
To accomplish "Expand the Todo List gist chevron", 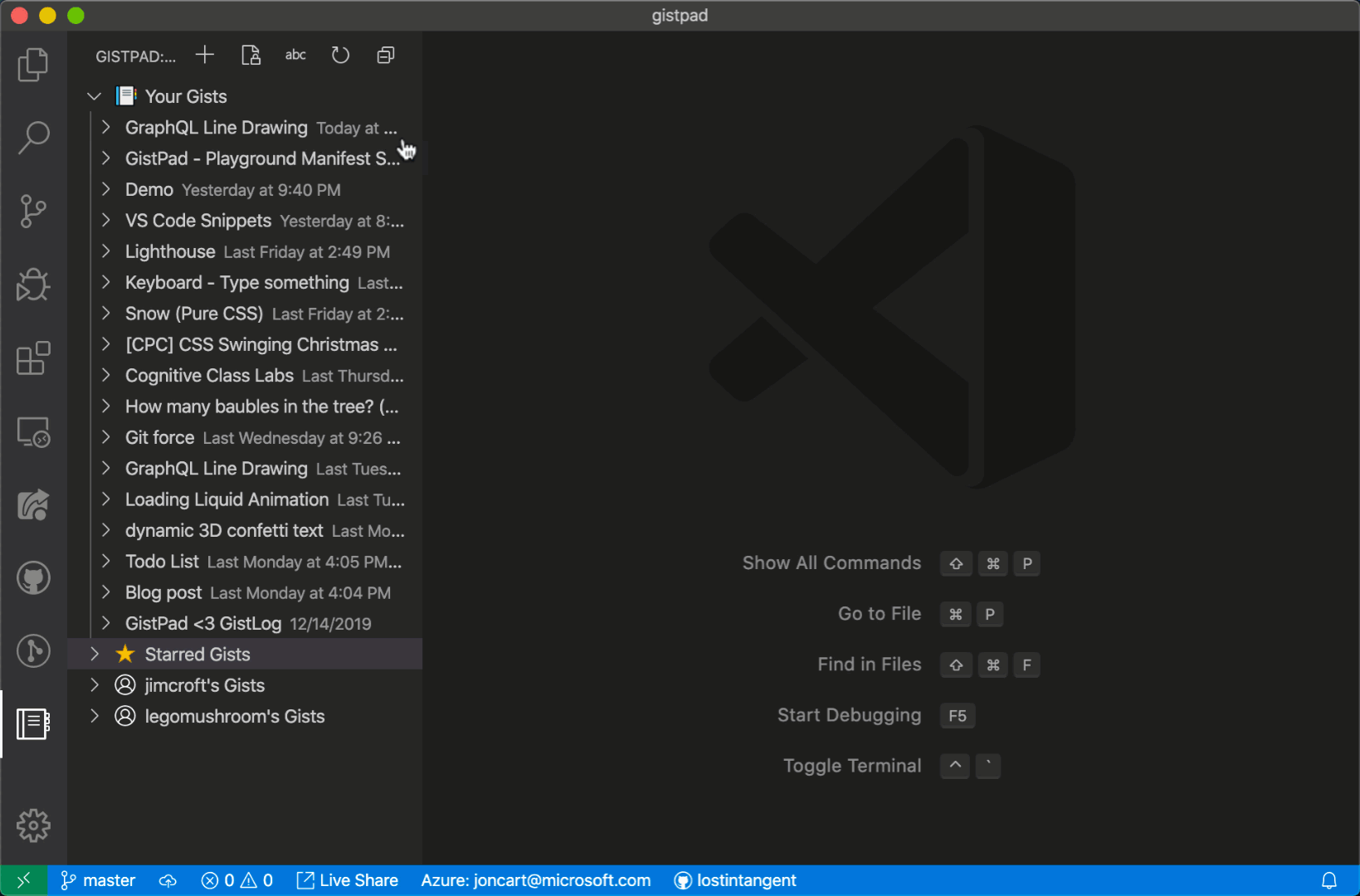I will pyautogui.click(x=106, y=562).
